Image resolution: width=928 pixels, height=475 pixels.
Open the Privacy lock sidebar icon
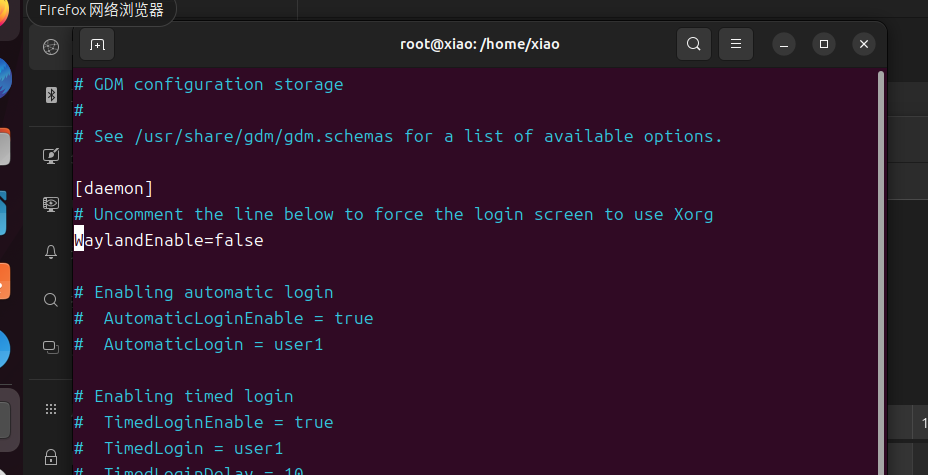pos(51,456)
